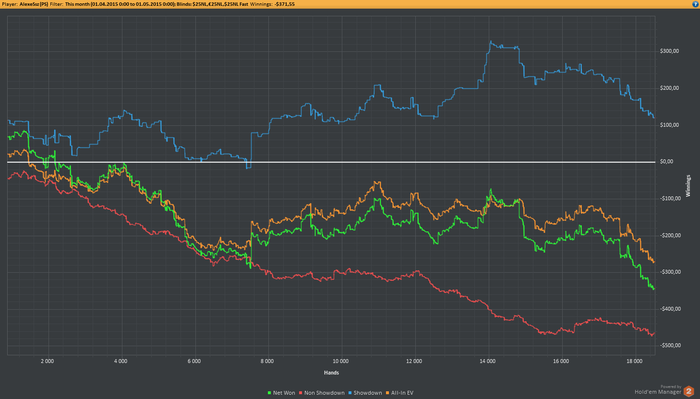The height and width of the screenshot is (399, 700).
Task: Click the $100,00 y-axis label
Action: click(x=669, y=125)
